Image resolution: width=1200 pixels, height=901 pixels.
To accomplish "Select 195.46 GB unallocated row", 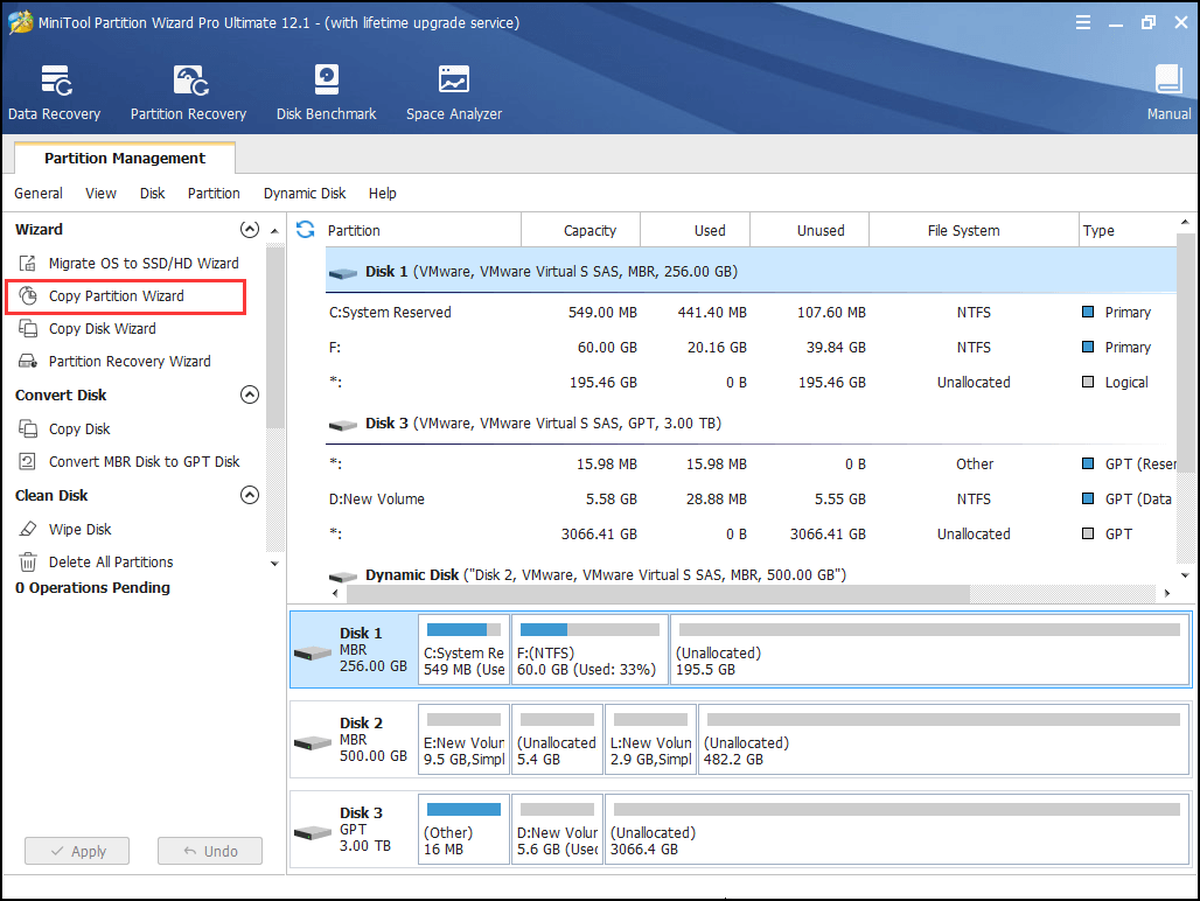I will click(750, 382).
